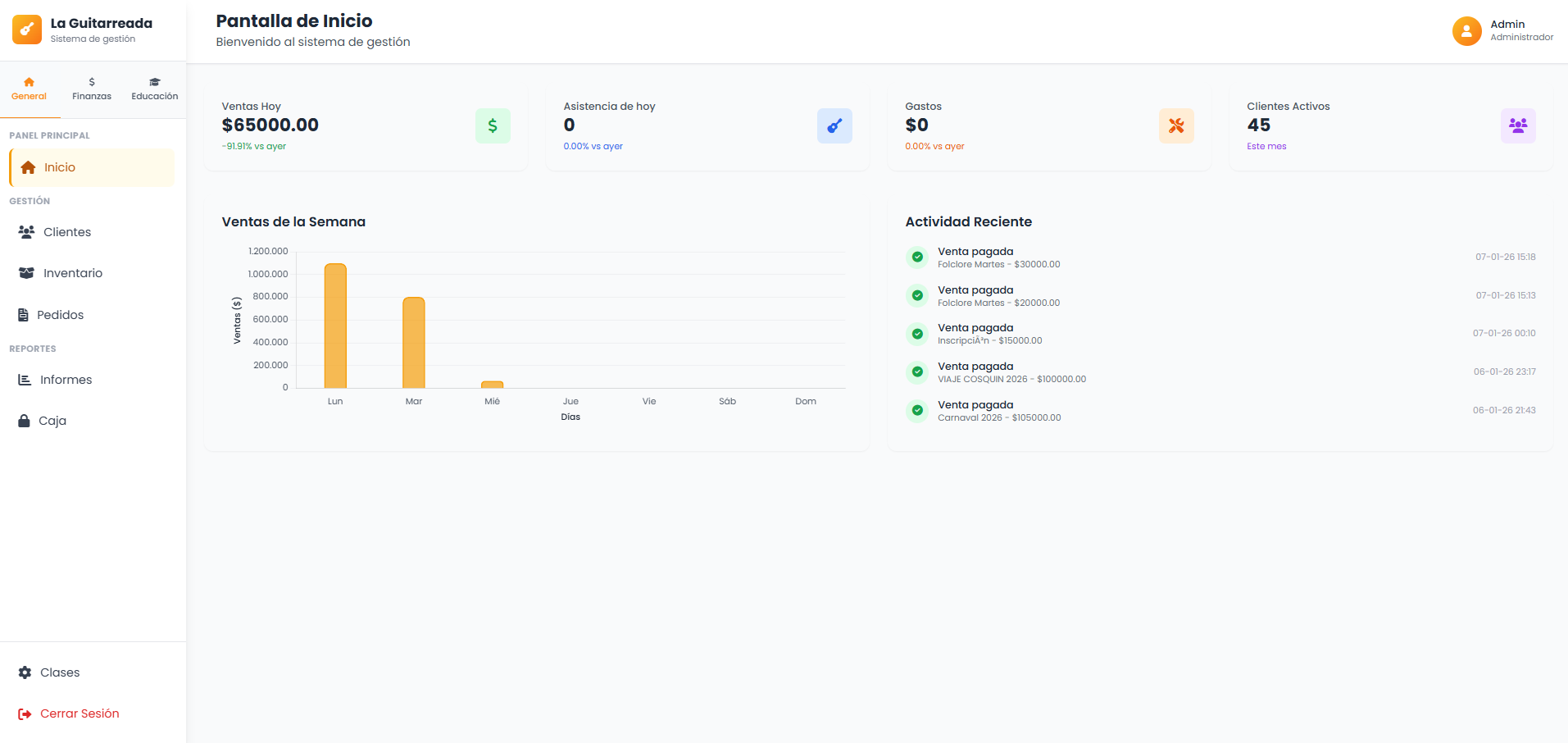Screen dimensions: 1568x743
Task: Click the orange tools icon in Gastos card
Action: [x=1176, y=126]
